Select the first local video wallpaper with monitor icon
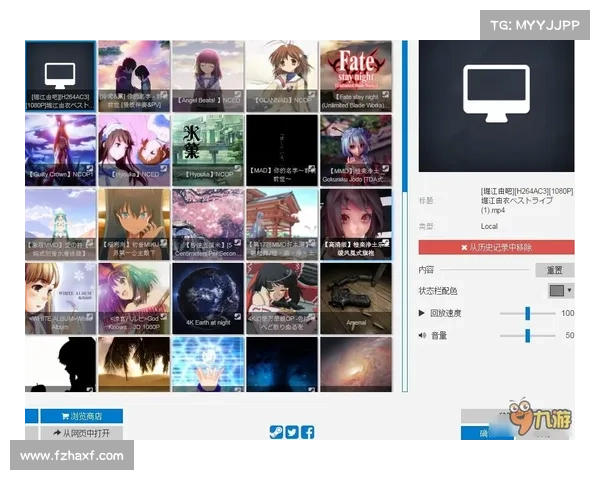The image size is (600, 480). tap(60, 76)
